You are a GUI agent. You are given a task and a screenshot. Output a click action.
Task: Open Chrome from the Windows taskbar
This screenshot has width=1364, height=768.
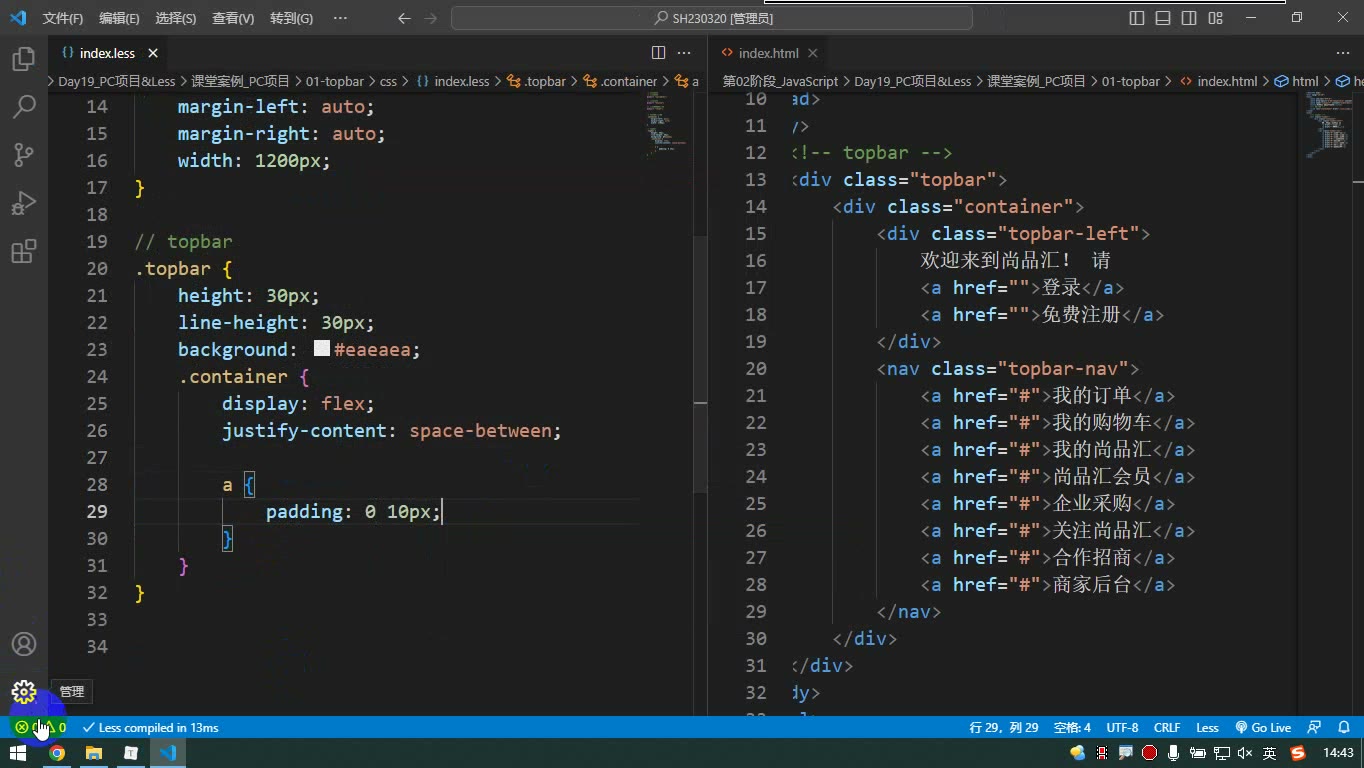point(57,753)
